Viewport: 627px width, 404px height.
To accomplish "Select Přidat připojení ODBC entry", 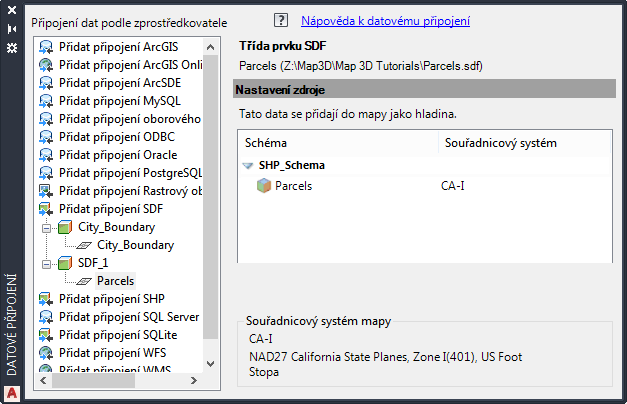I will [x=116, y=137].
